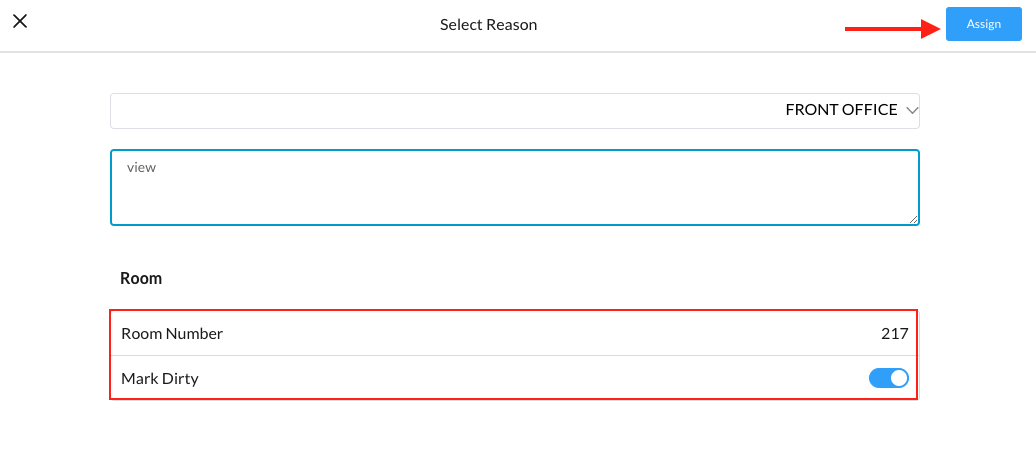Click the textarea resize handle
This screenshot has height=467, width=1036.
tap(914, 220)
